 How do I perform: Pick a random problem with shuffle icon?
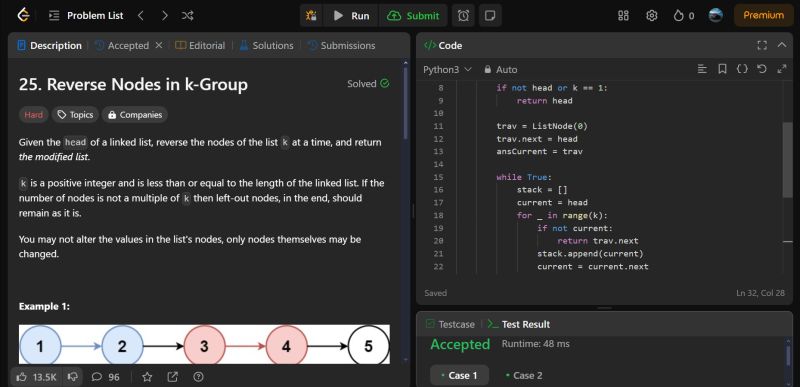click(187, 16)
